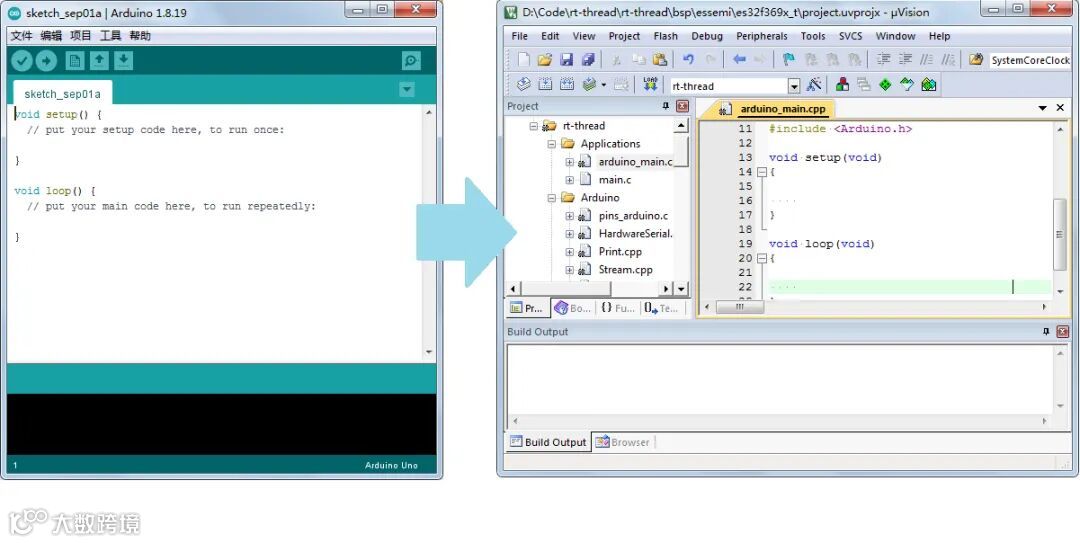Open the Pack Installer icon
Screen dimensions: 1080x543
[x=928, y=85]
